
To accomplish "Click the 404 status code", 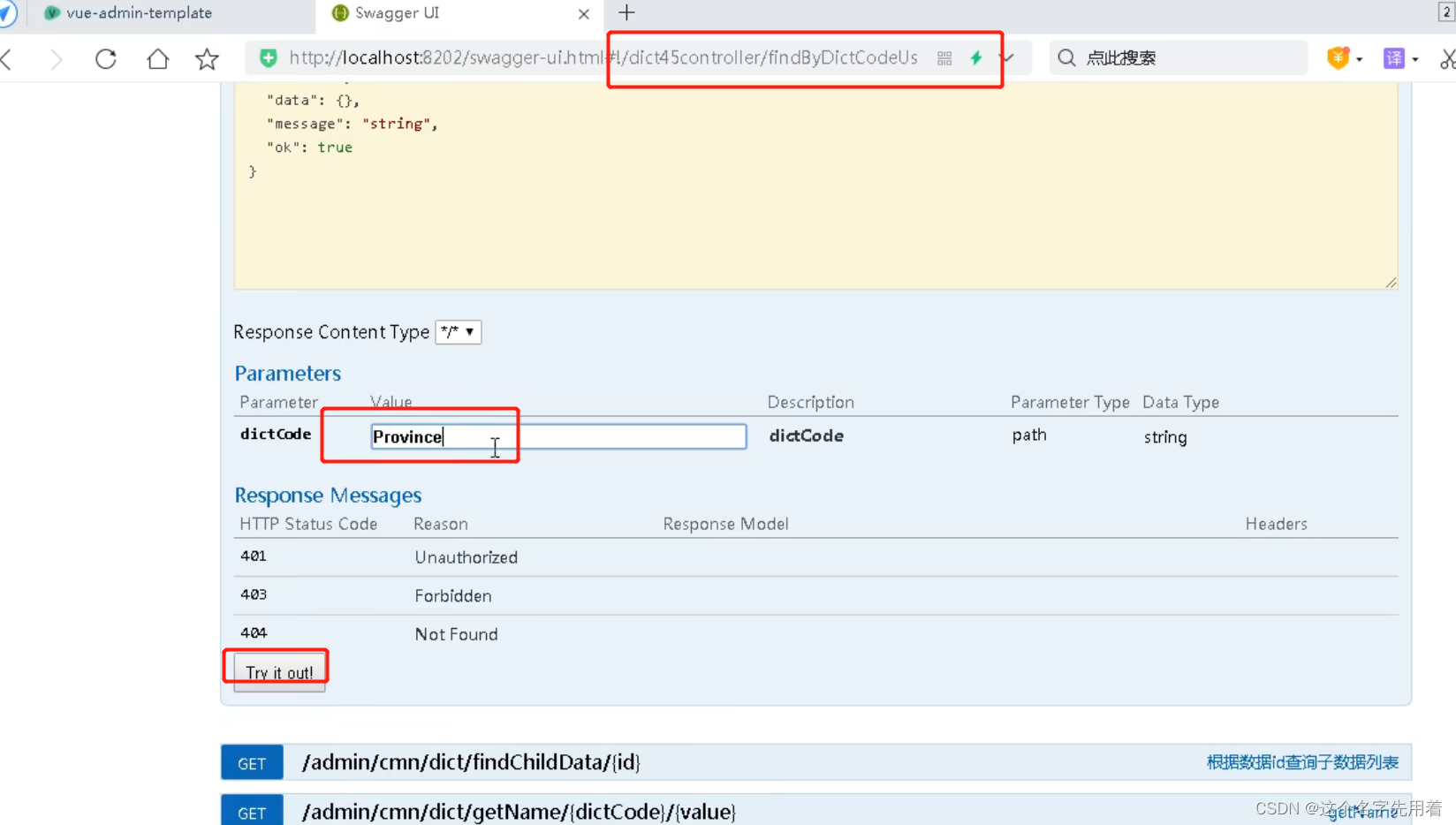I will [x=254, y=632].
